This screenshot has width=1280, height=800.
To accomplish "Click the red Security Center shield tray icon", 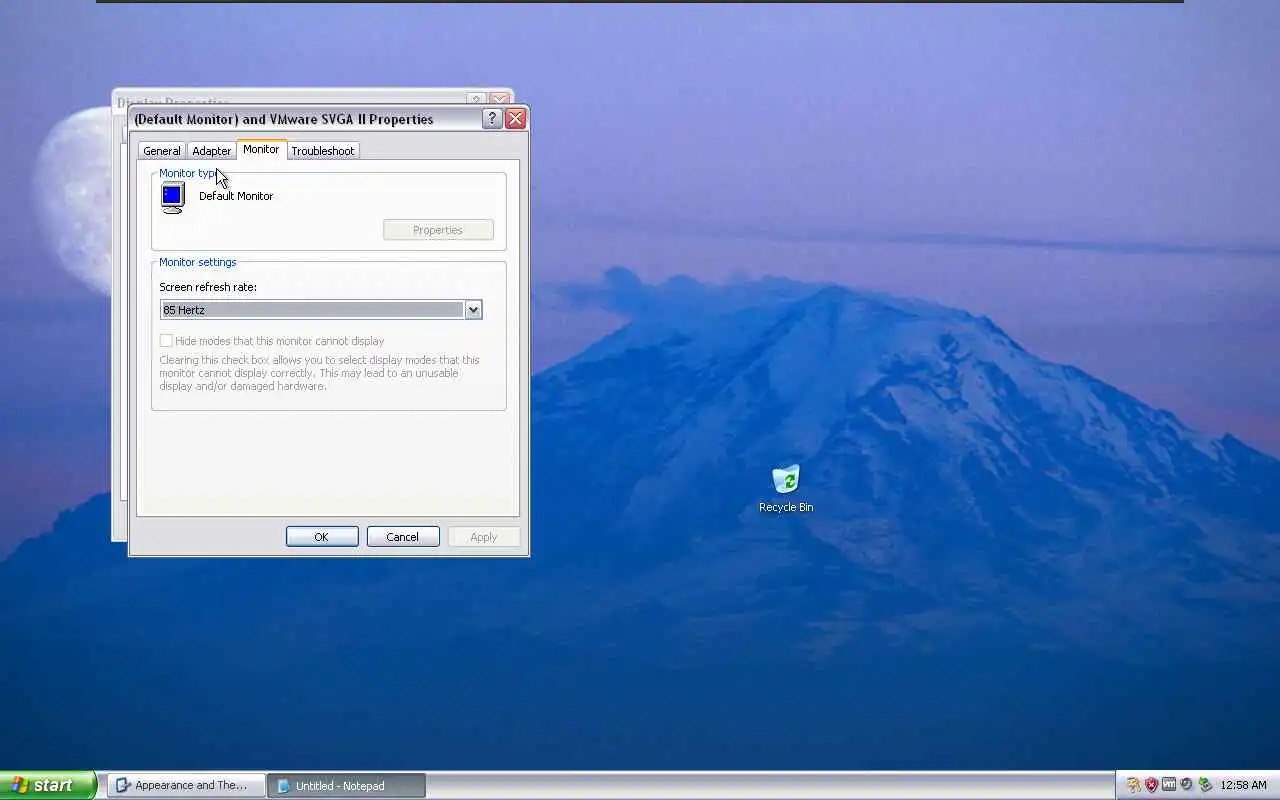I will click(x=1151, y=785).
